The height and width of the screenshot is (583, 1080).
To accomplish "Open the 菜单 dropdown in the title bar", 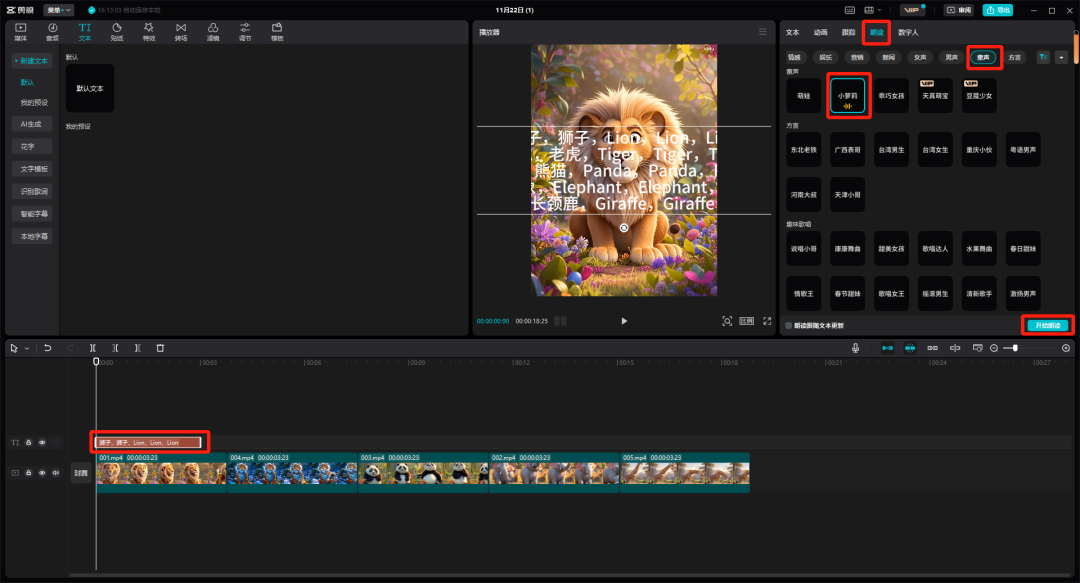I will pos(59,10).
